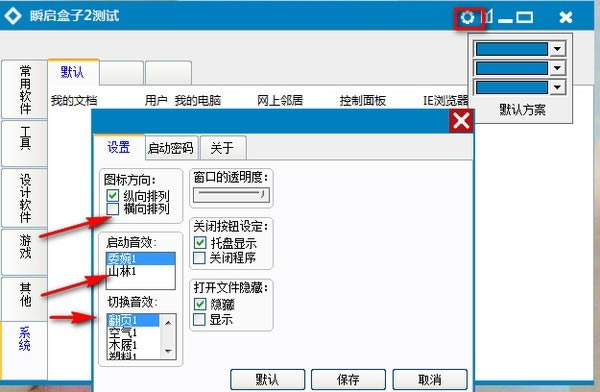
Task: Click 默认 button in settings dialog
Action: (267, 379)
